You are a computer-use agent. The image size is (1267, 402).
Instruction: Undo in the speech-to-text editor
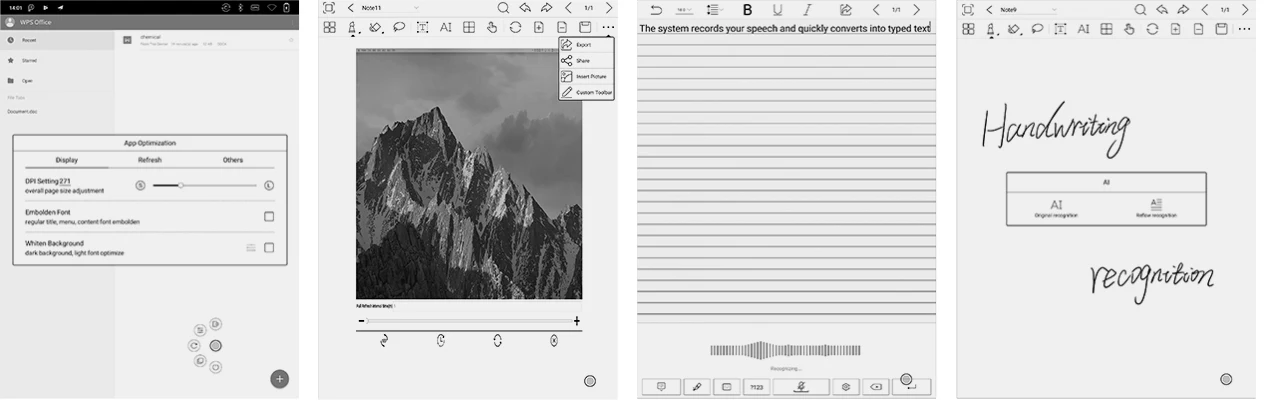click(x=656, y=9)
